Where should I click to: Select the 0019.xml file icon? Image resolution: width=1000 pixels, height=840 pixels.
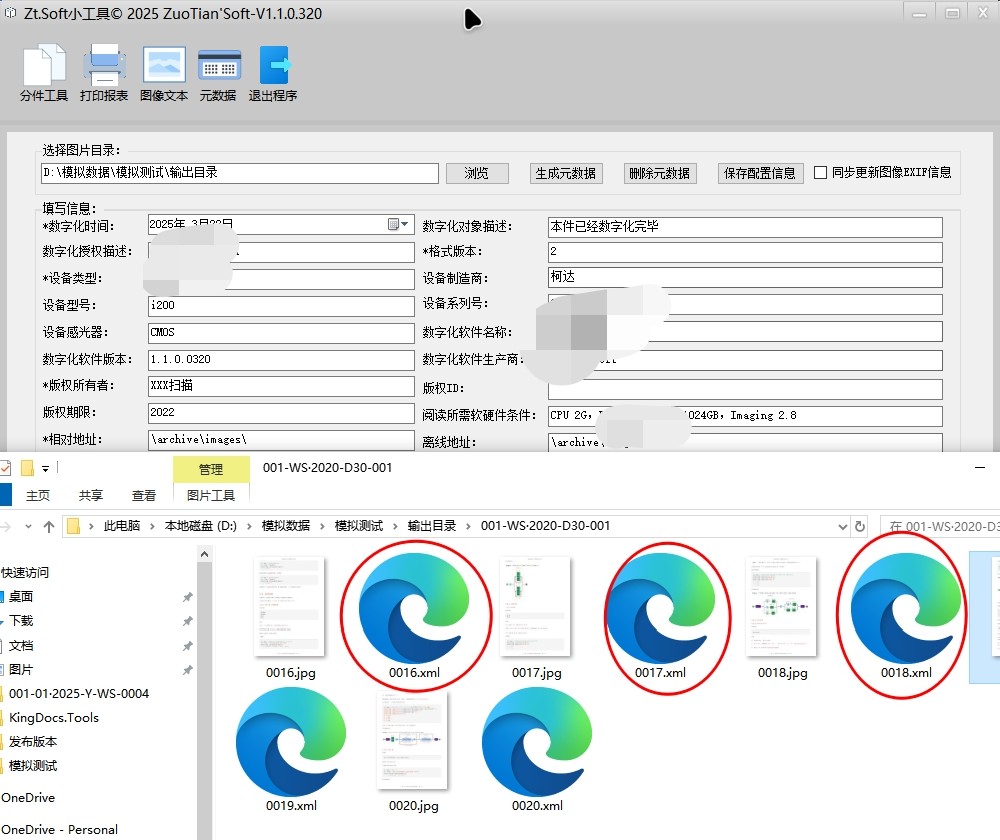tap(291, 742)
